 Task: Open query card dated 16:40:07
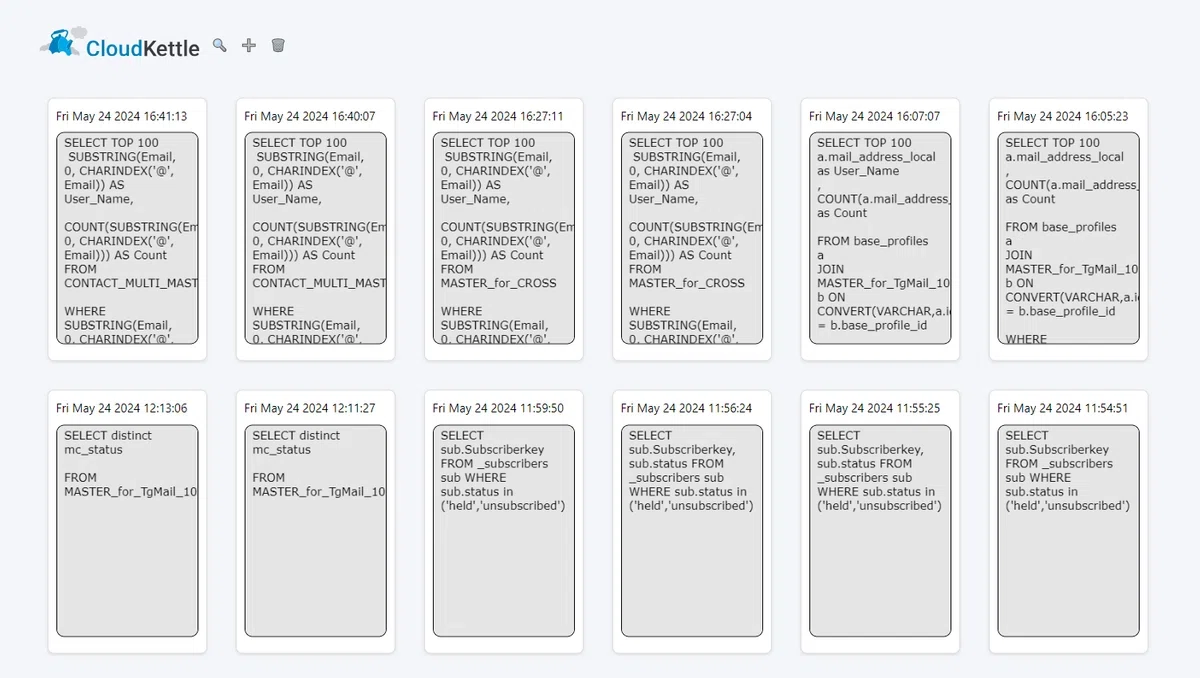315,229
